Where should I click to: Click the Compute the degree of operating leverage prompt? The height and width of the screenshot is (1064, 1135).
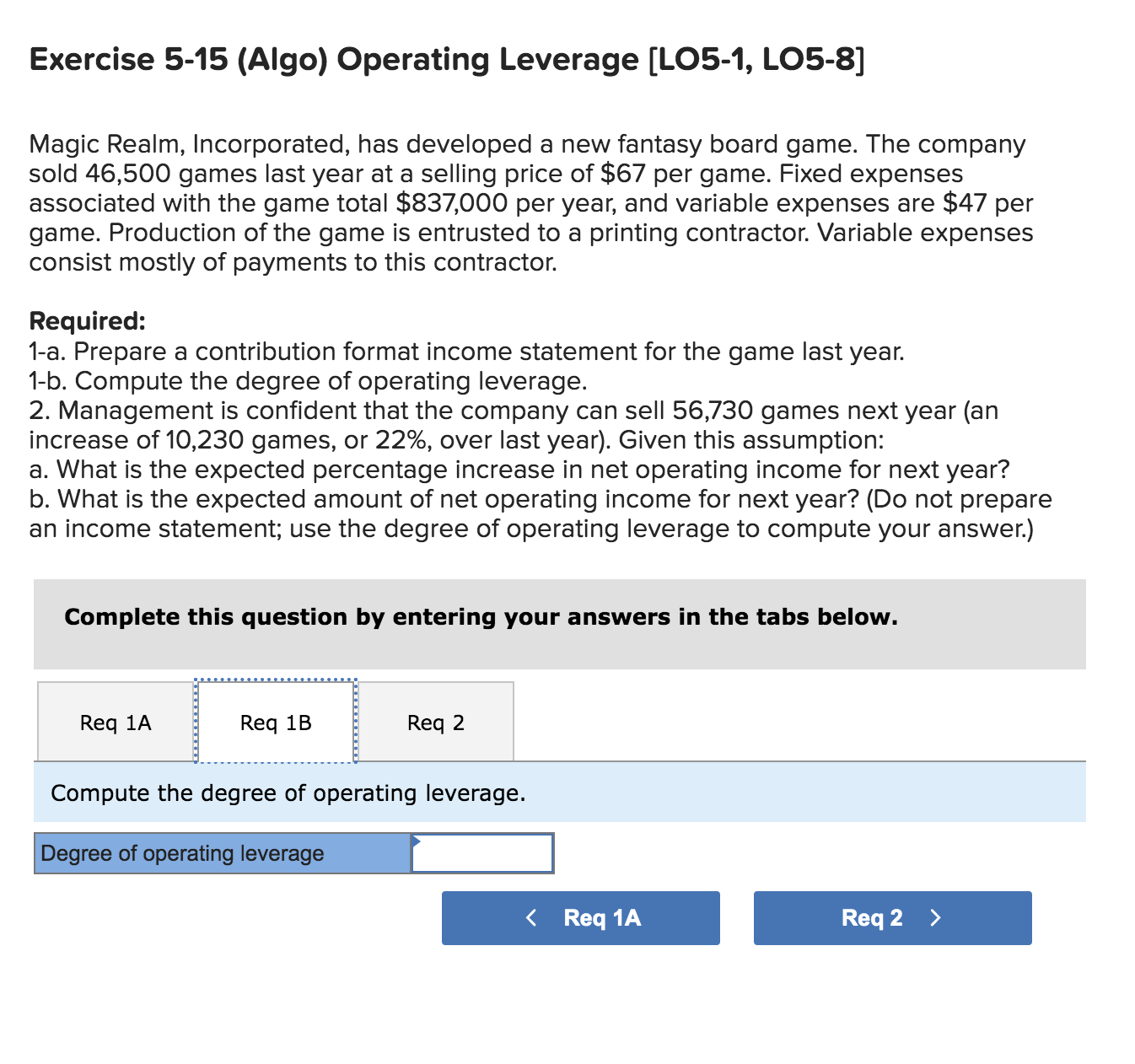[288, 793]
